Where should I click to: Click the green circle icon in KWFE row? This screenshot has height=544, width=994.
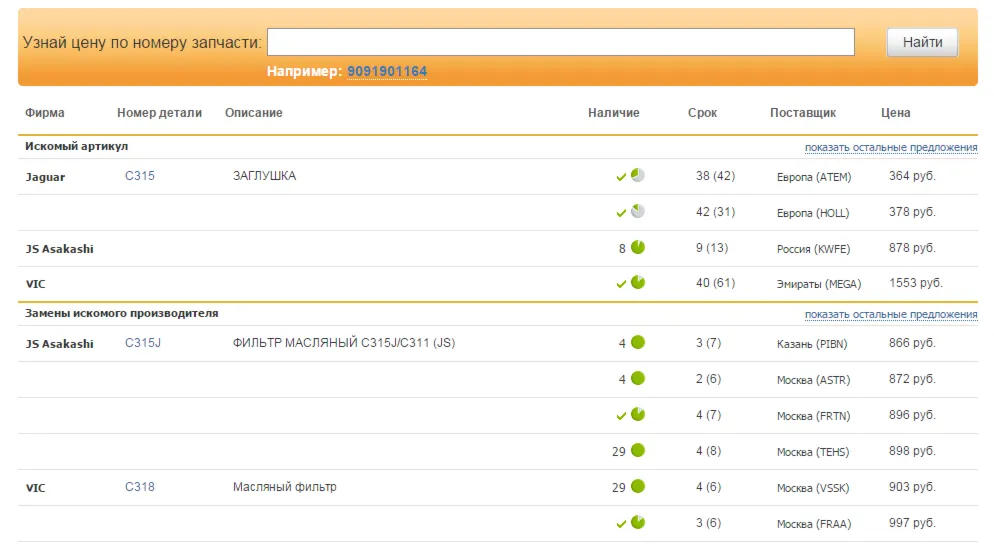pyautogui.click(x=638, y=247)
